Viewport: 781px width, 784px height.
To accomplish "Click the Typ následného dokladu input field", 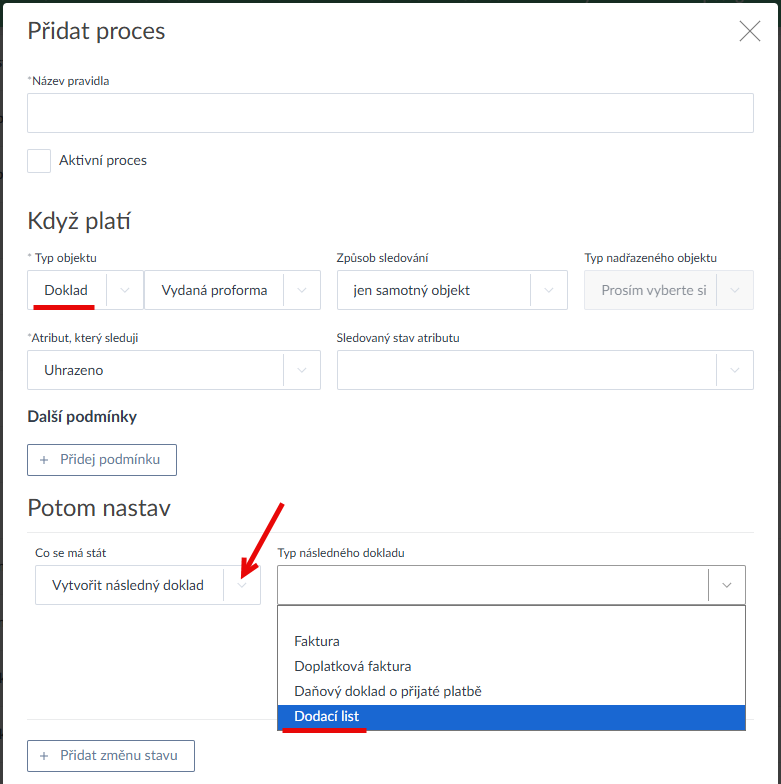I will pyautogui.click(x=492, y=585).
